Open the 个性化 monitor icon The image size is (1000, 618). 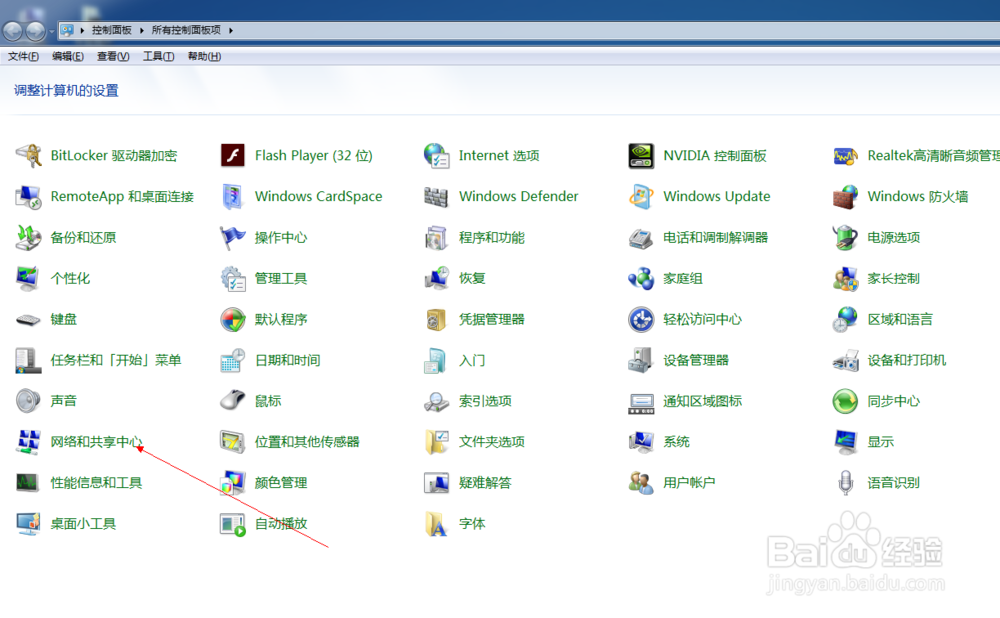(x=28, y=279)
